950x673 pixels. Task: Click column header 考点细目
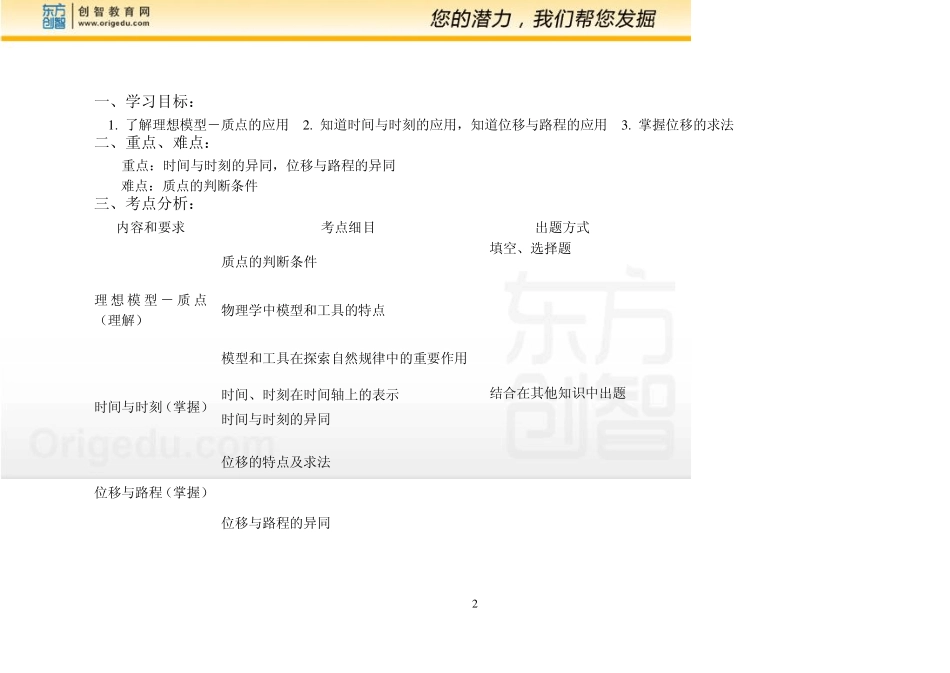348,228
